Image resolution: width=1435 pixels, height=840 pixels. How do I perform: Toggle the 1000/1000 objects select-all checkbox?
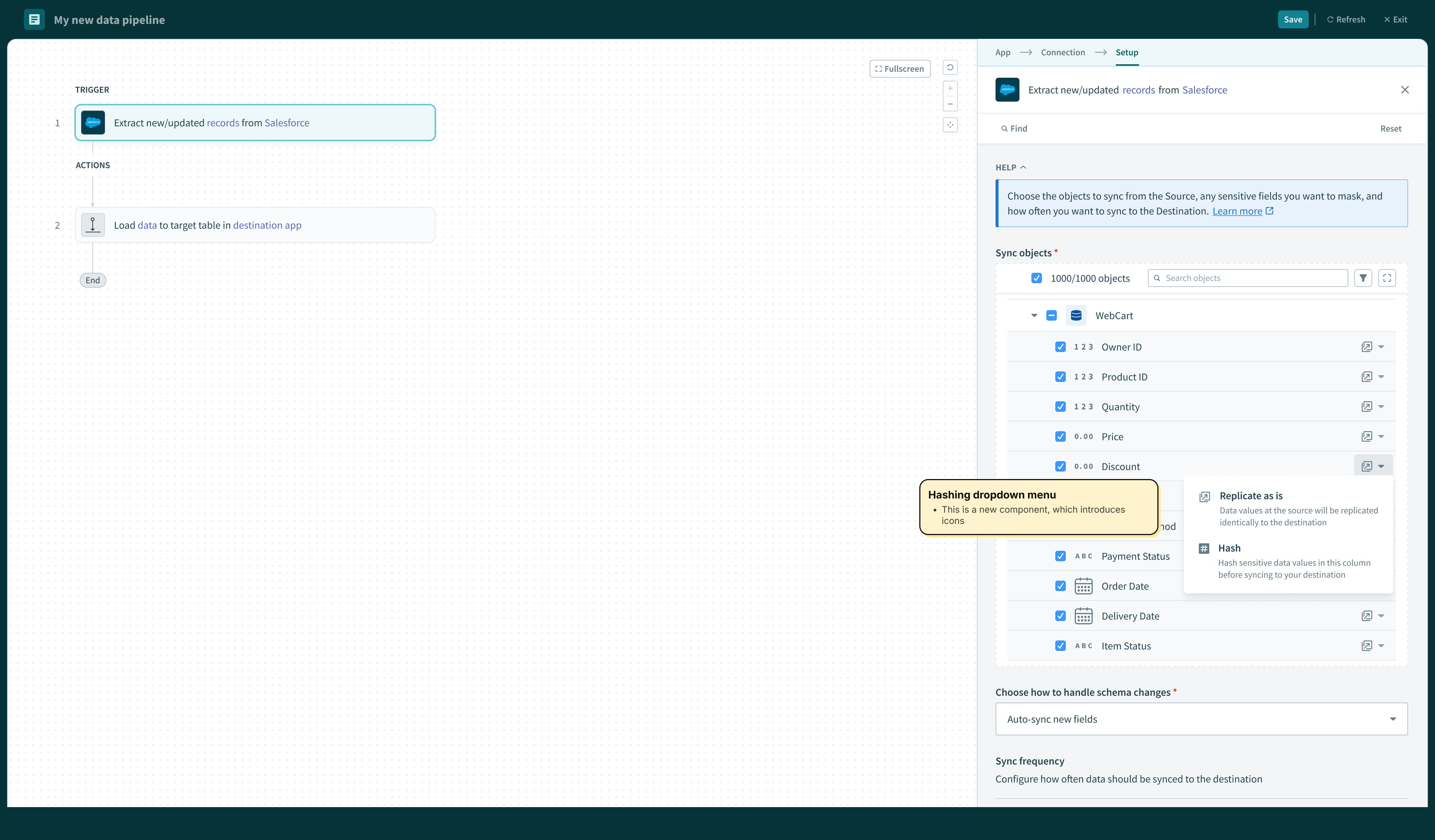pyautogui.click(x=1036, y=278)
